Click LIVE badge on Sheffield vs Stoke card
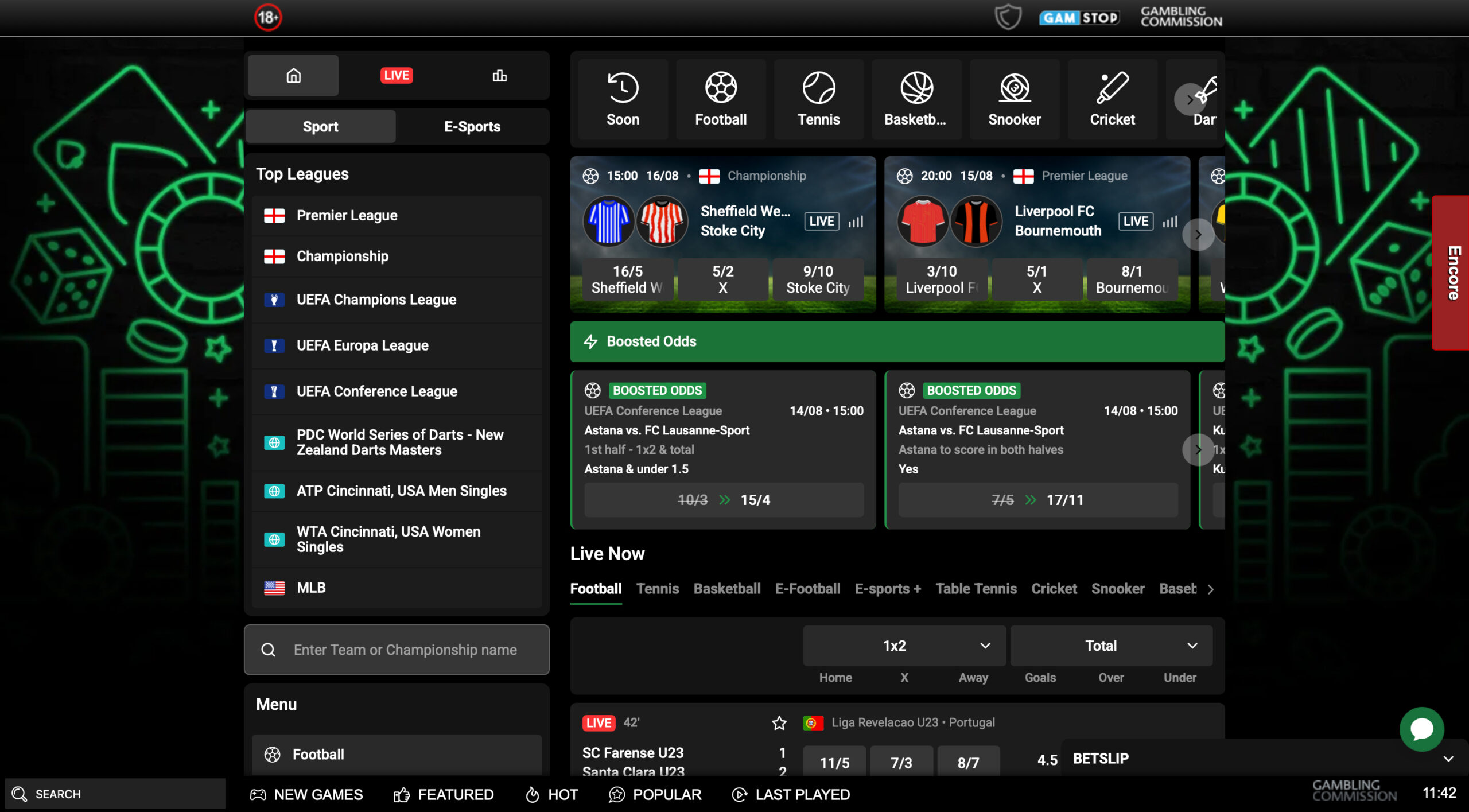 coord(822,222)
